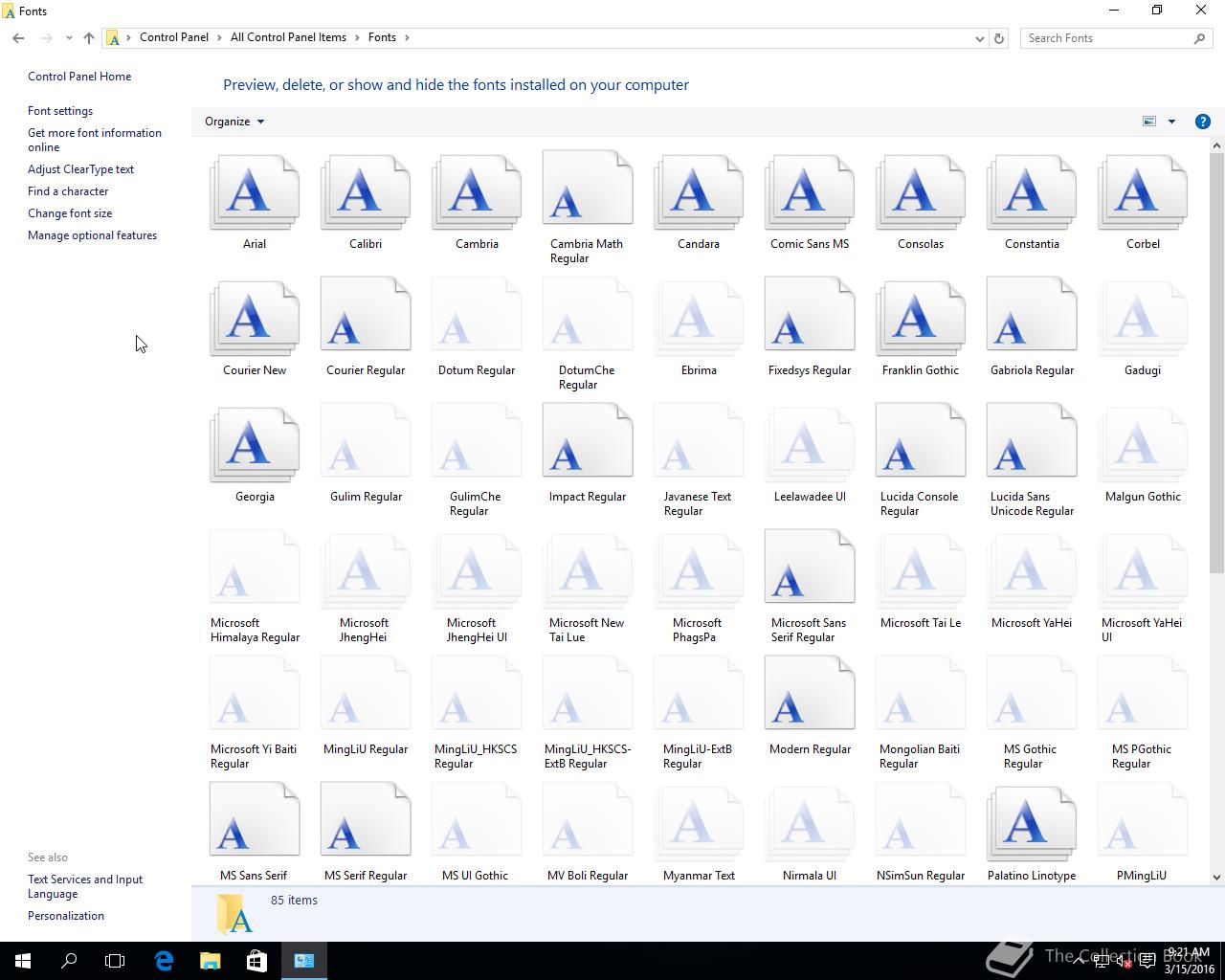
Task: Select the Constantia font icon
Action: (1031, 191)
